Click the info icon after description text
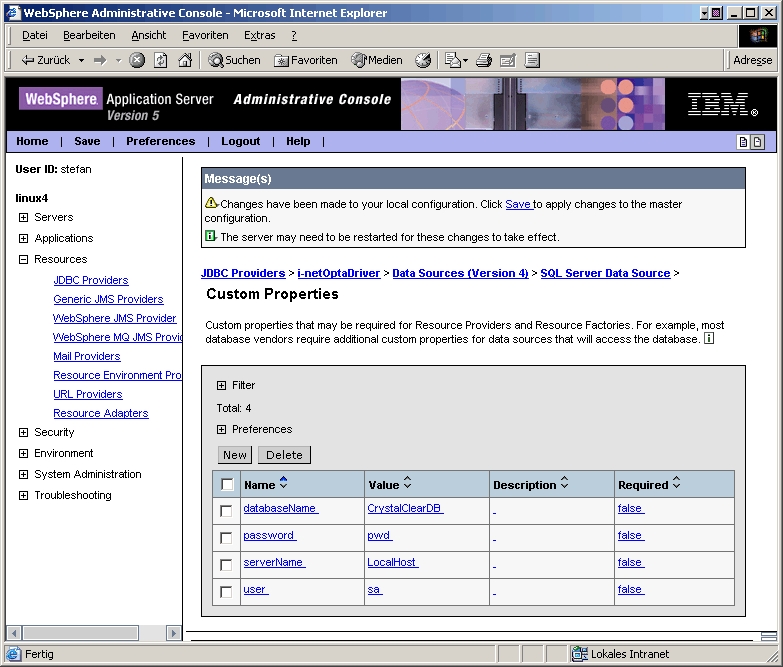This screenshot has width=783, height=667. (x=709, y=338)
